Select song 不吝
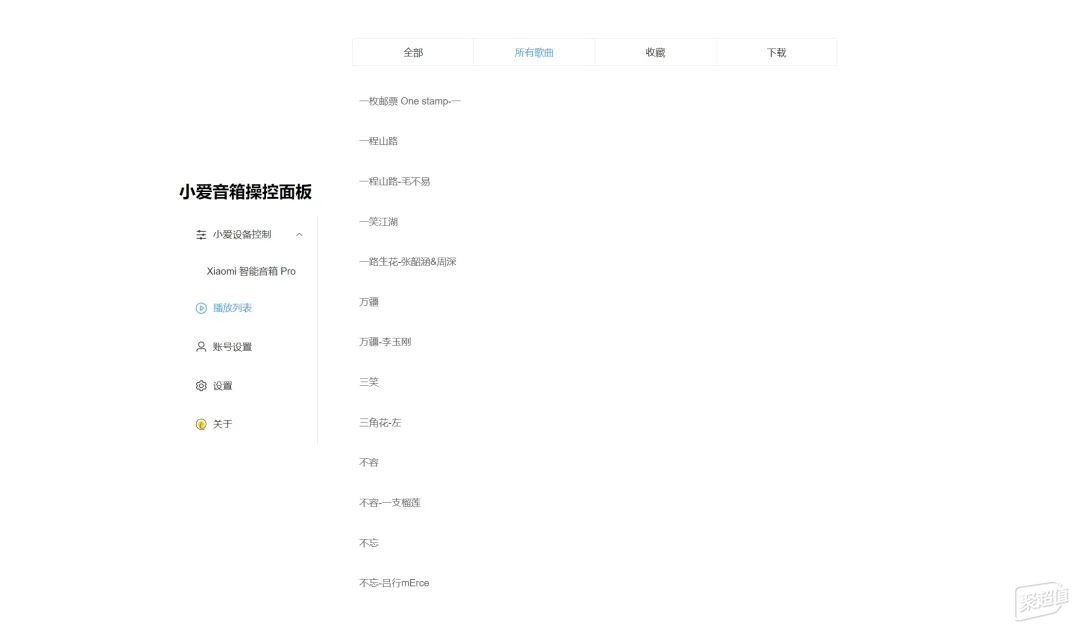The image size is (1080, 632). pos(368,463)
